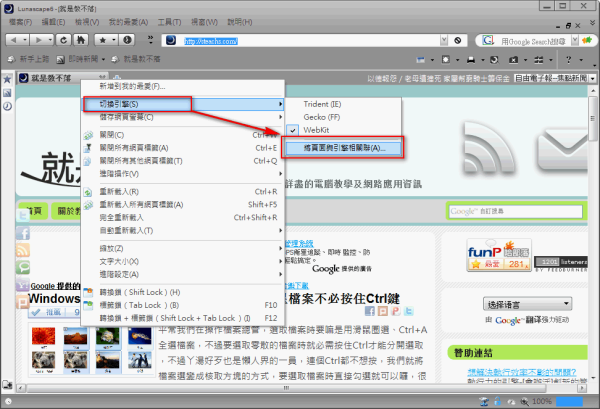Open the 編輯(E) menu
The width and height of the screenshot is (600, 409).
[x=53, y=22]
